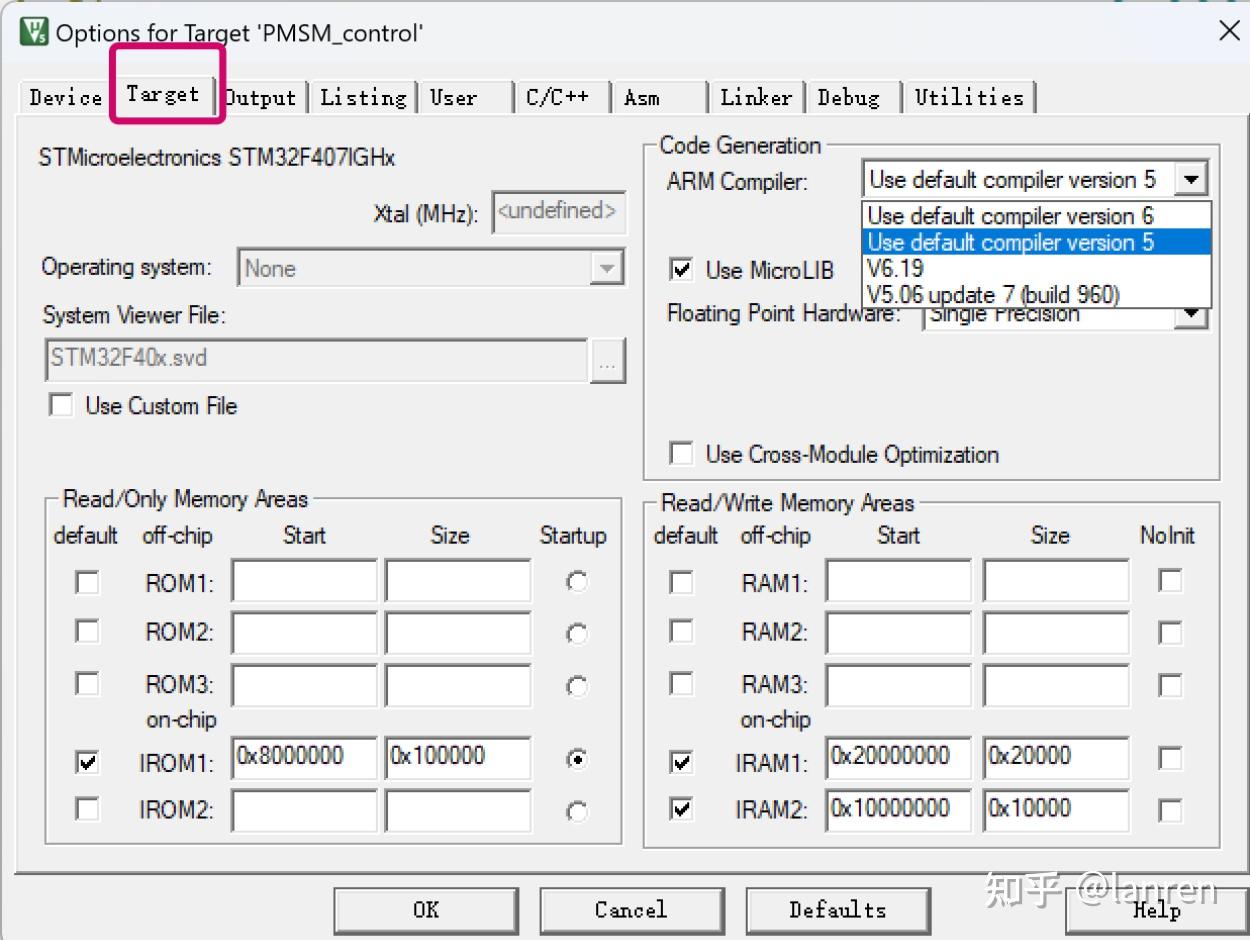Click the System Viewer File field

point(316,361)
